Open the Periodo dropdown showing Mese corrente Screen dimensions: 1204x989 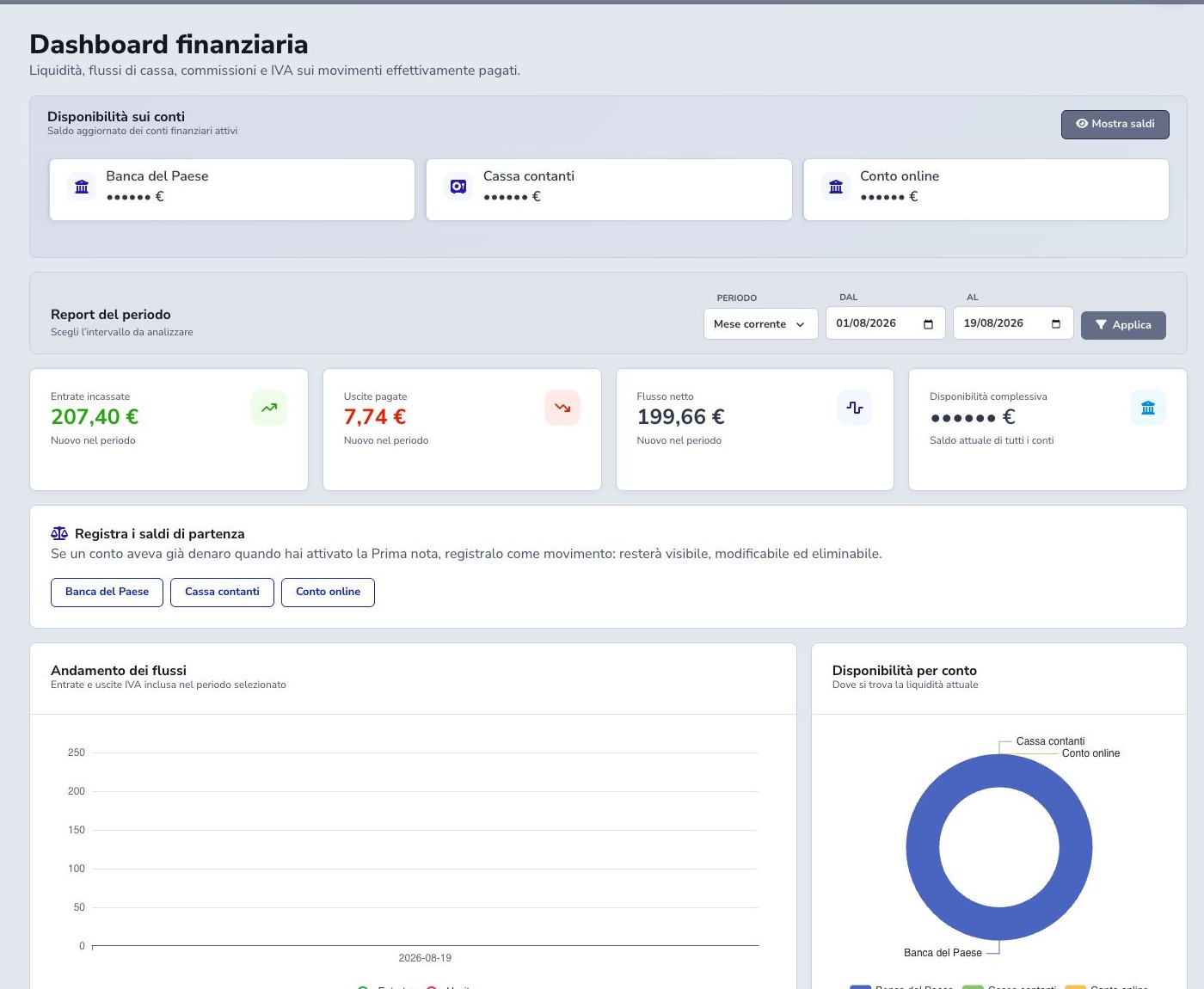click(760, 324)
